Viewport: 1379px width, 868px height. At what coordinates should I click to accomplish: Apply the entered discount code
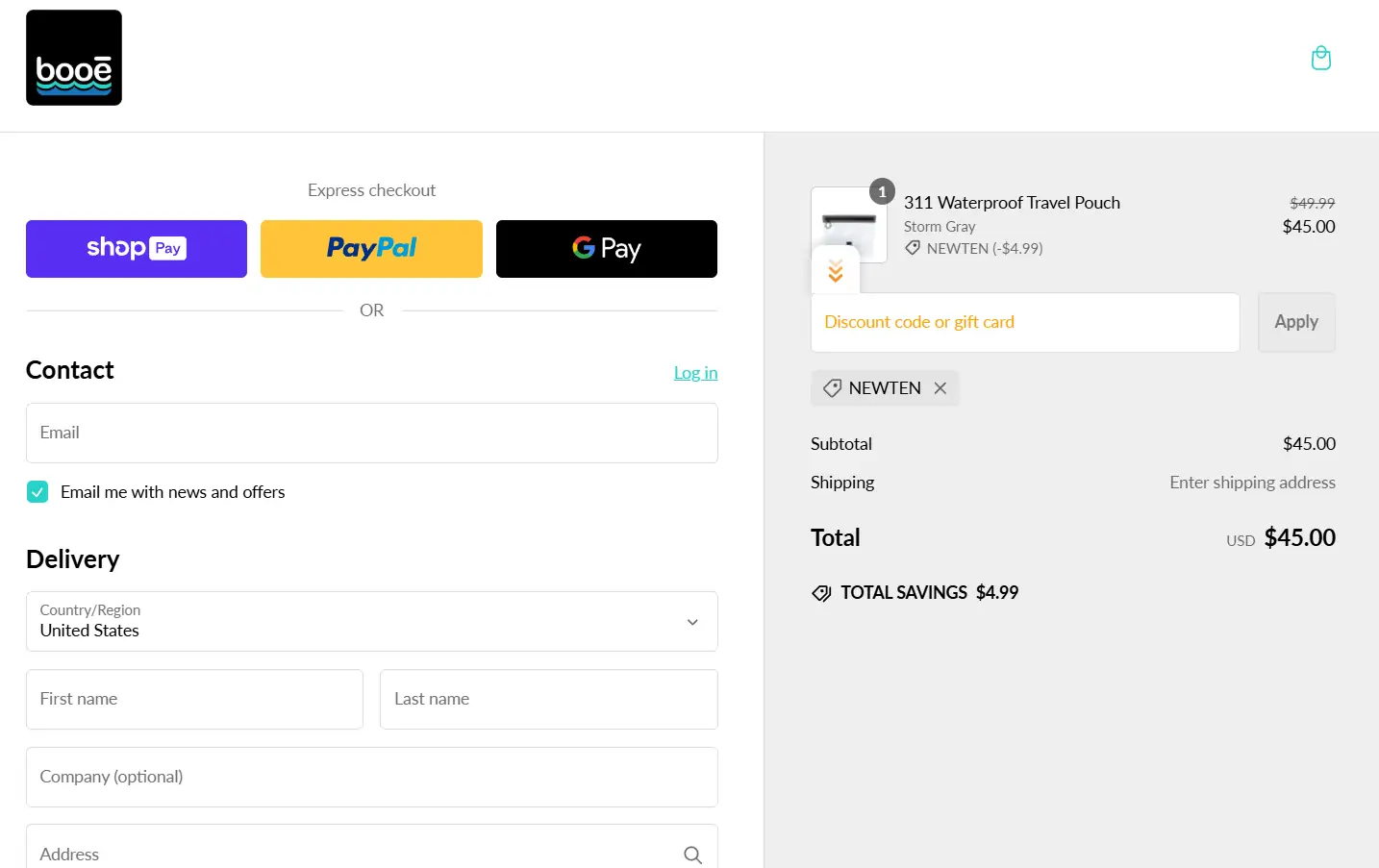[1295, 322]
